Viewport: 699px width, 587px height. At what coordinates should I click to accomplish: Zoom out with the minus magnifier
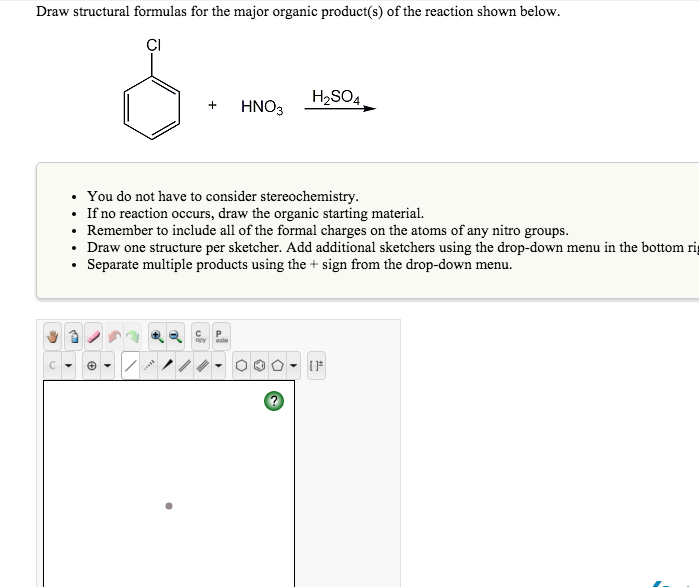[175, 337]
